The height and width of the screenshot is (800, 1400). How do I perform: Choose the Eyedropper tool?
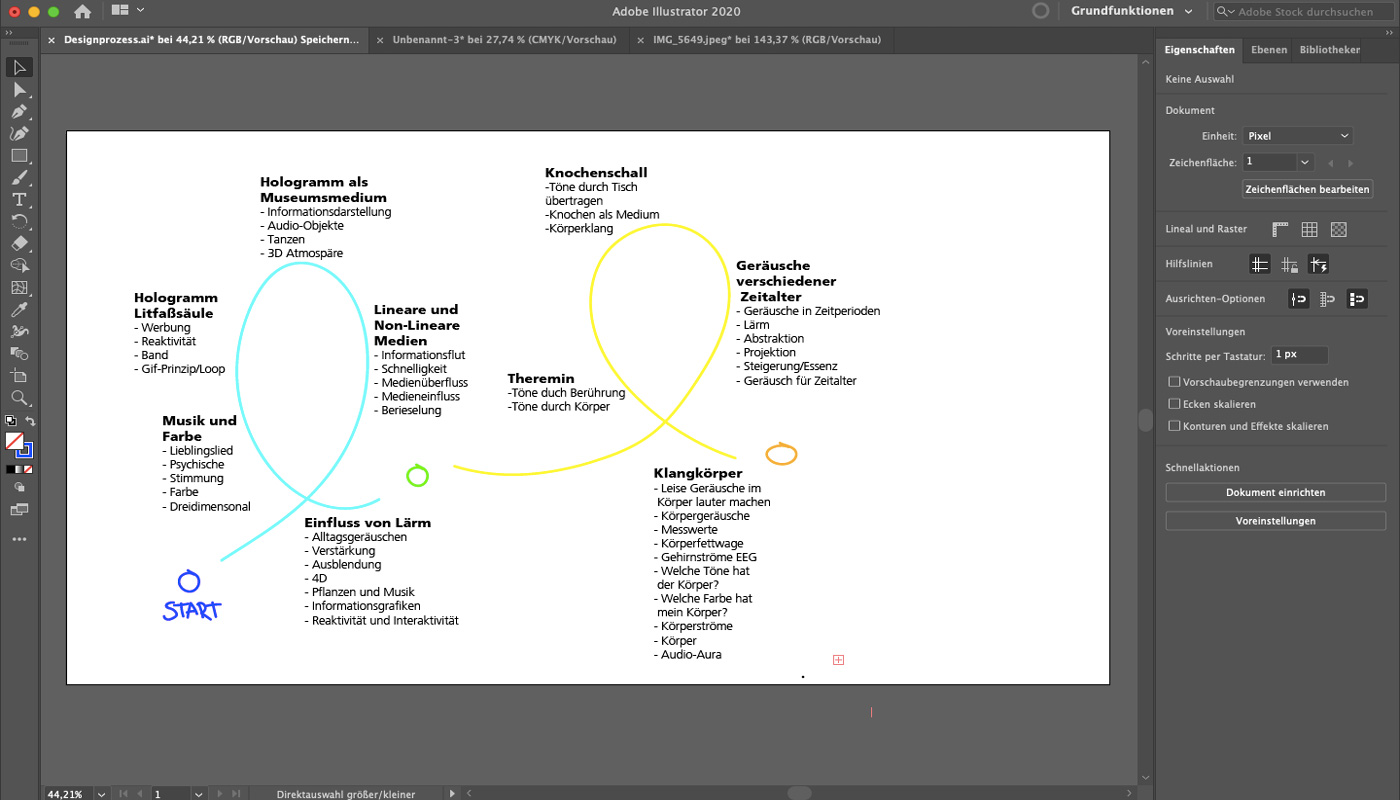pyautogui.click(x=19, y=310)
